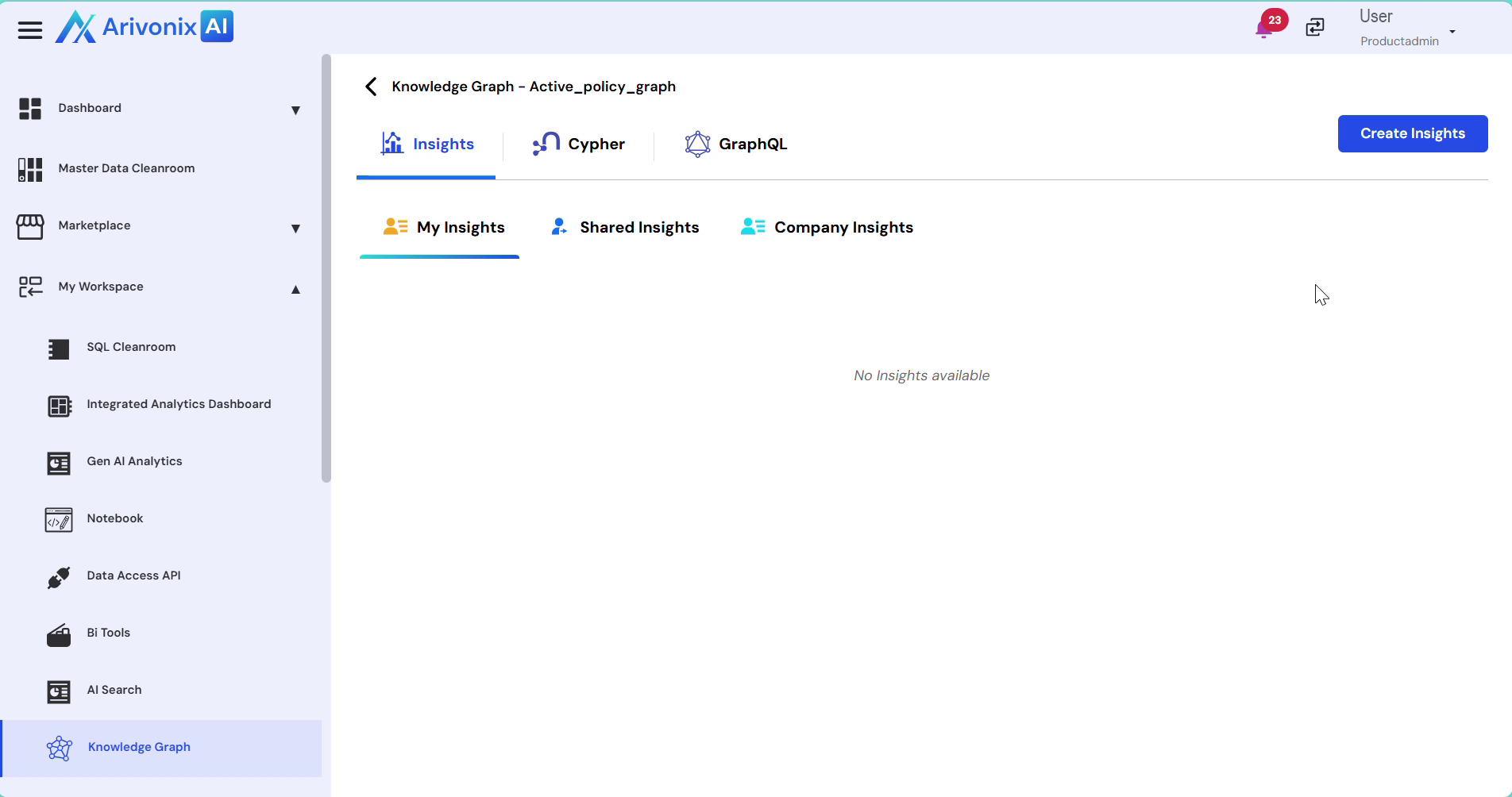Switch to the GraphQL tab

click(x=736, y=144)
